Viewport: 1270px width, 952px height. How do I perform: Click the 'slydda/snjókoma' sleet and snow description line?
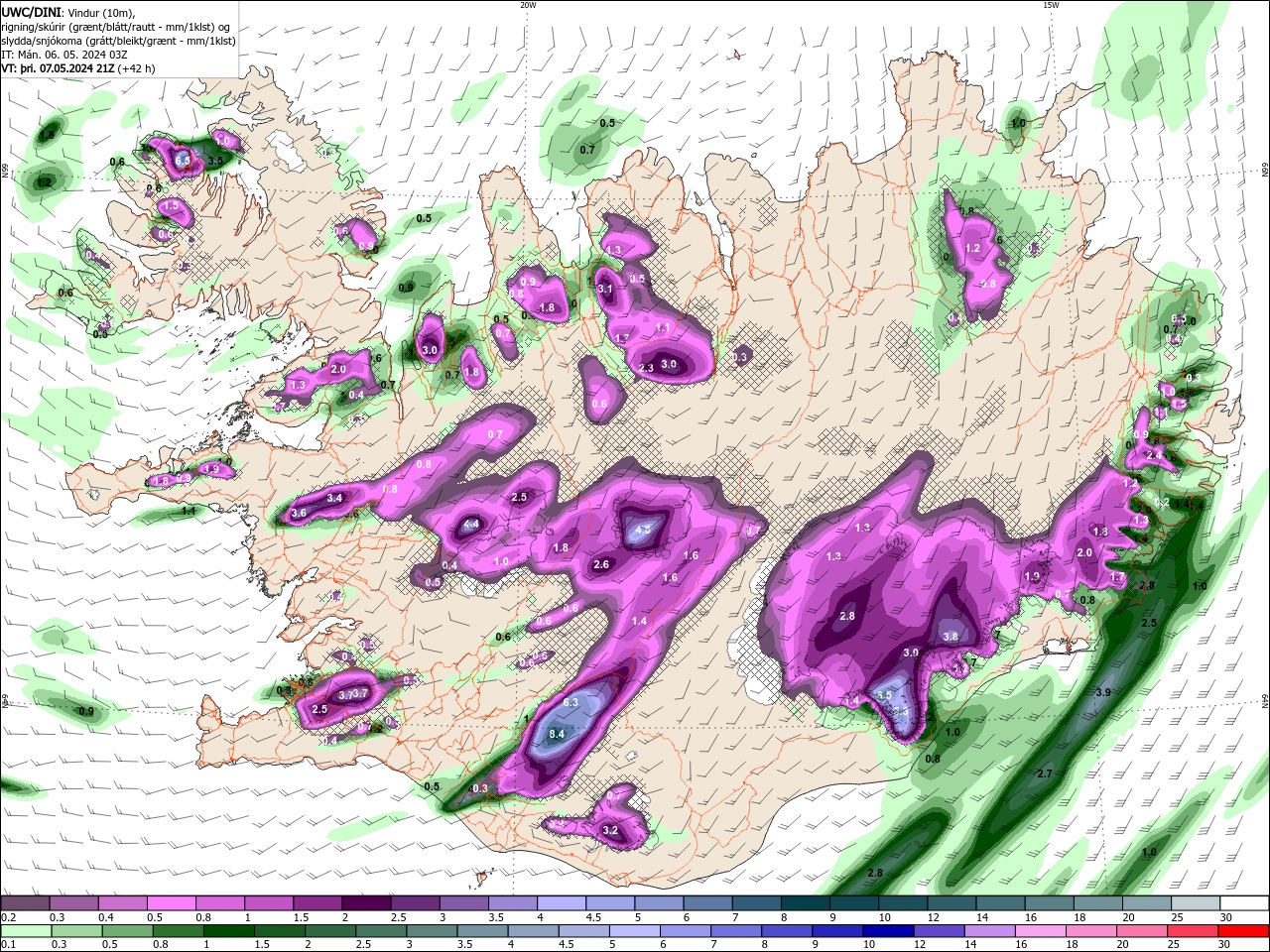[x=118, y=41]
